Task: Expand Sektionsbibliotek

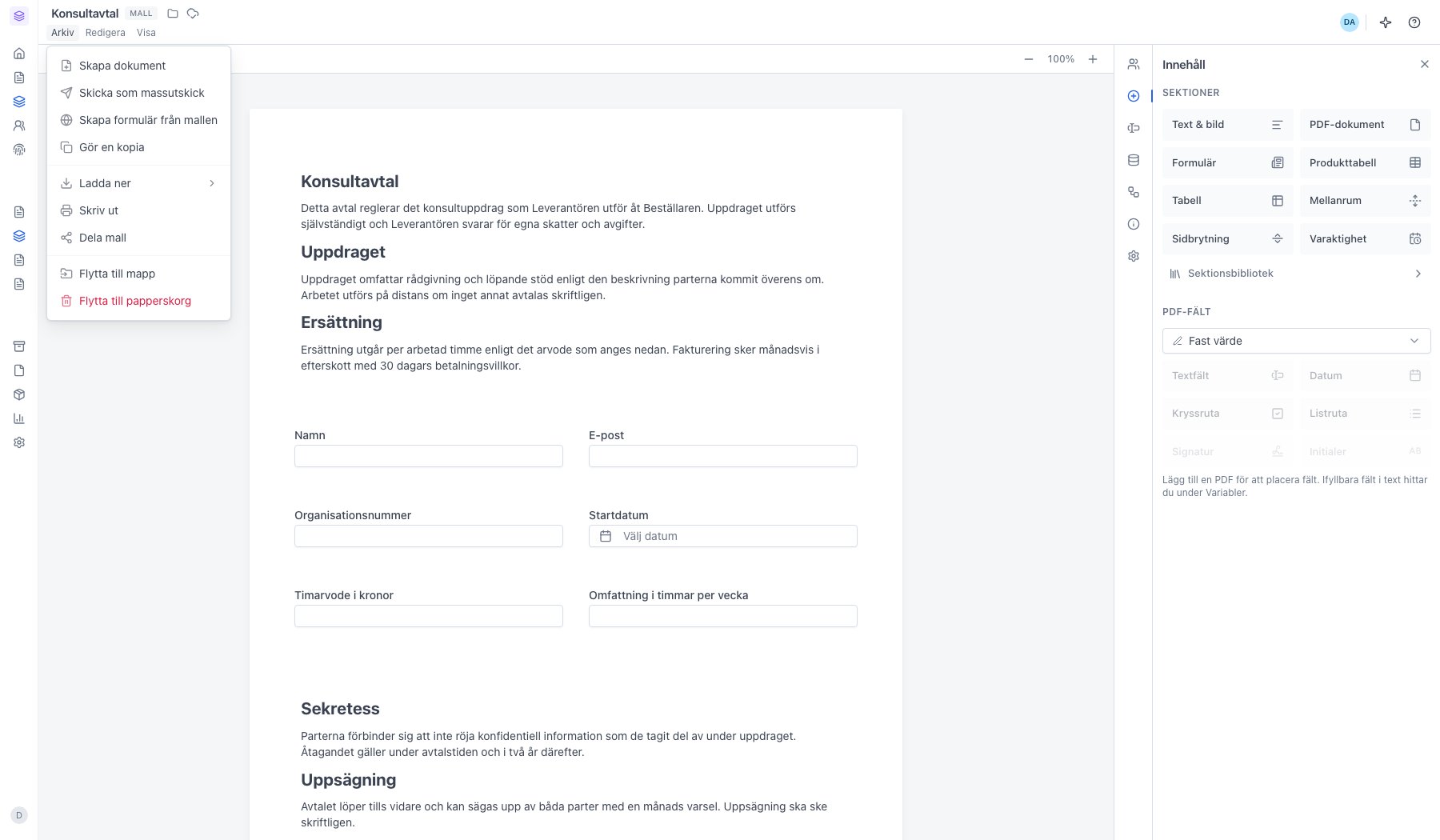Action: 1296,274
